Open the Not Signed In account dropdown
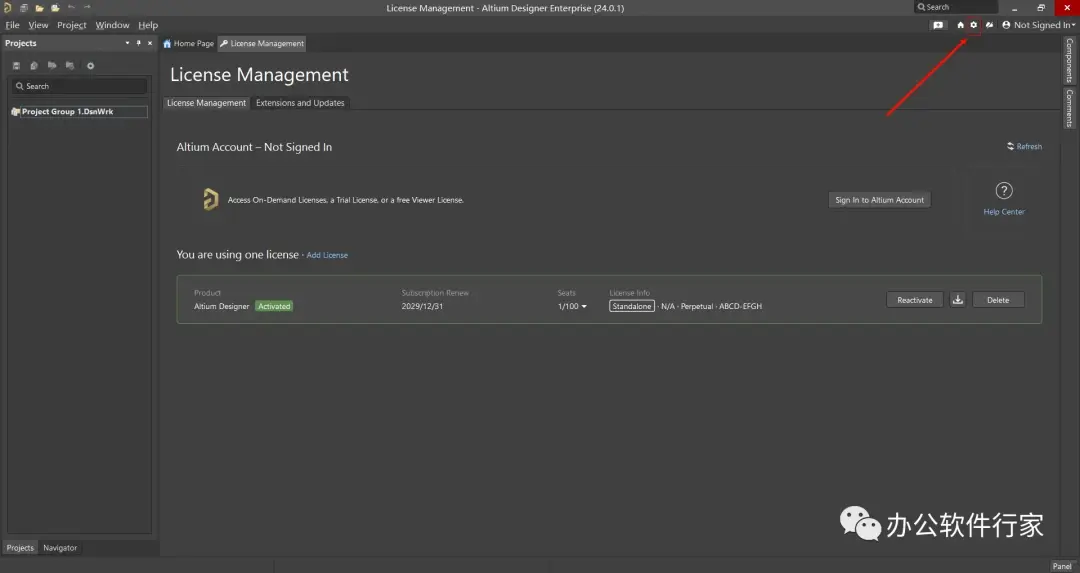The width and height of the screenshot is (1080, 573). (1039, 25)
